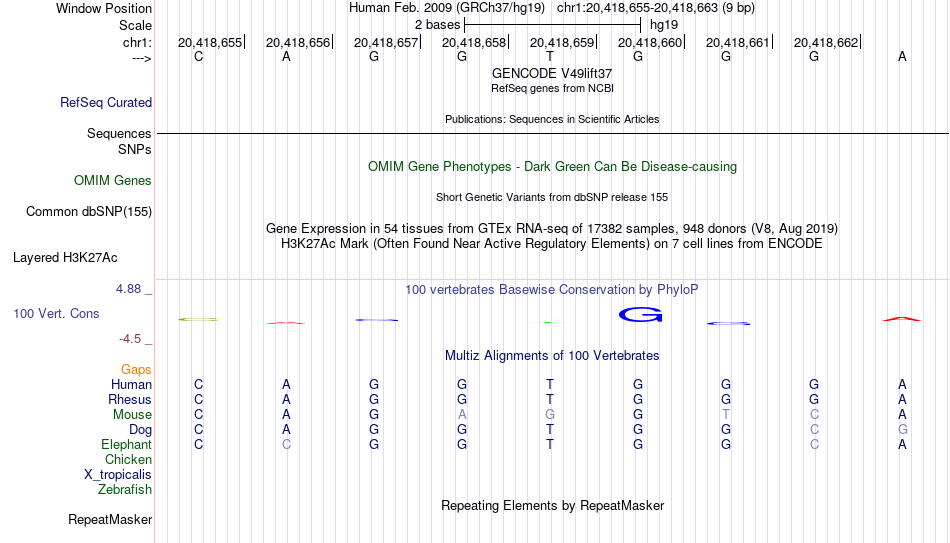Click the A base in the Elephant row
This screenshot has height=543, width=950.
tap(902, 445)
